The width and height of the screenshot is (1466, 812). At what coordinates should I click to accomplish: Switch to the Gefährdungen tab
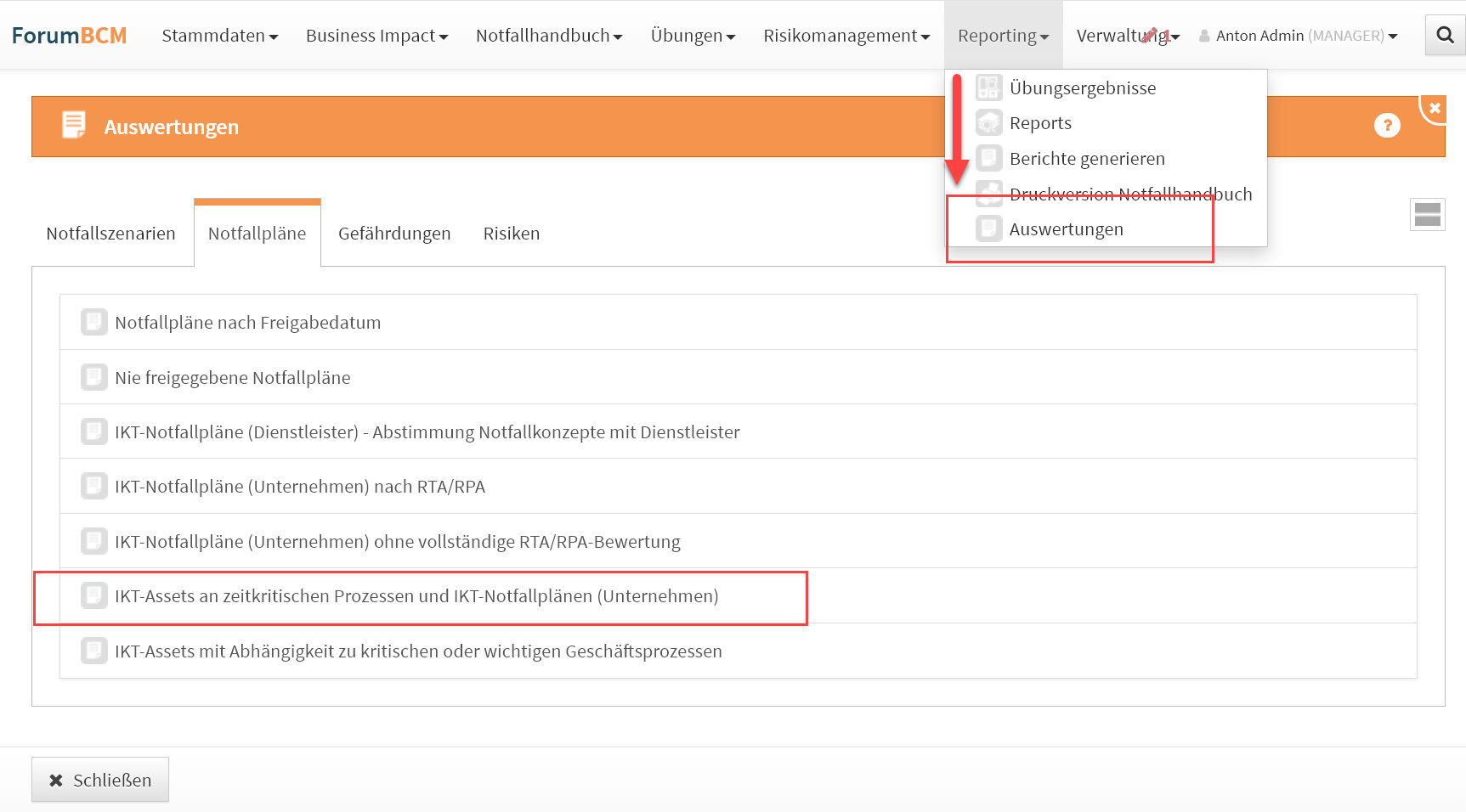coord(394,234)
